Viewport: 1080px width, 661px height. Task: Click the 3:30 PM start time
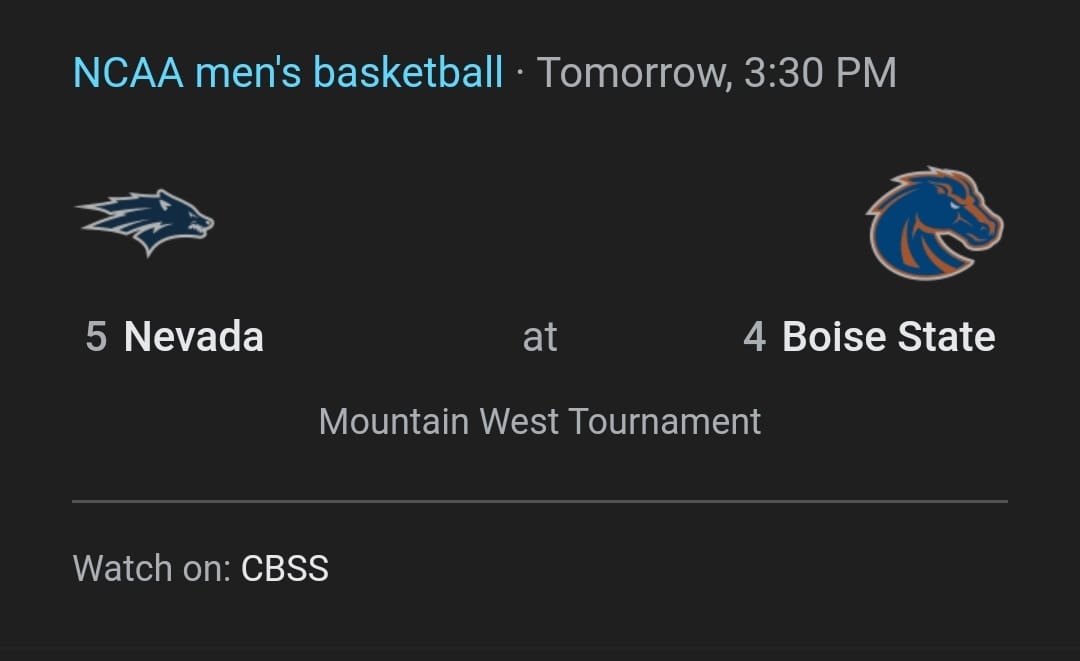[x=820, y=73]
